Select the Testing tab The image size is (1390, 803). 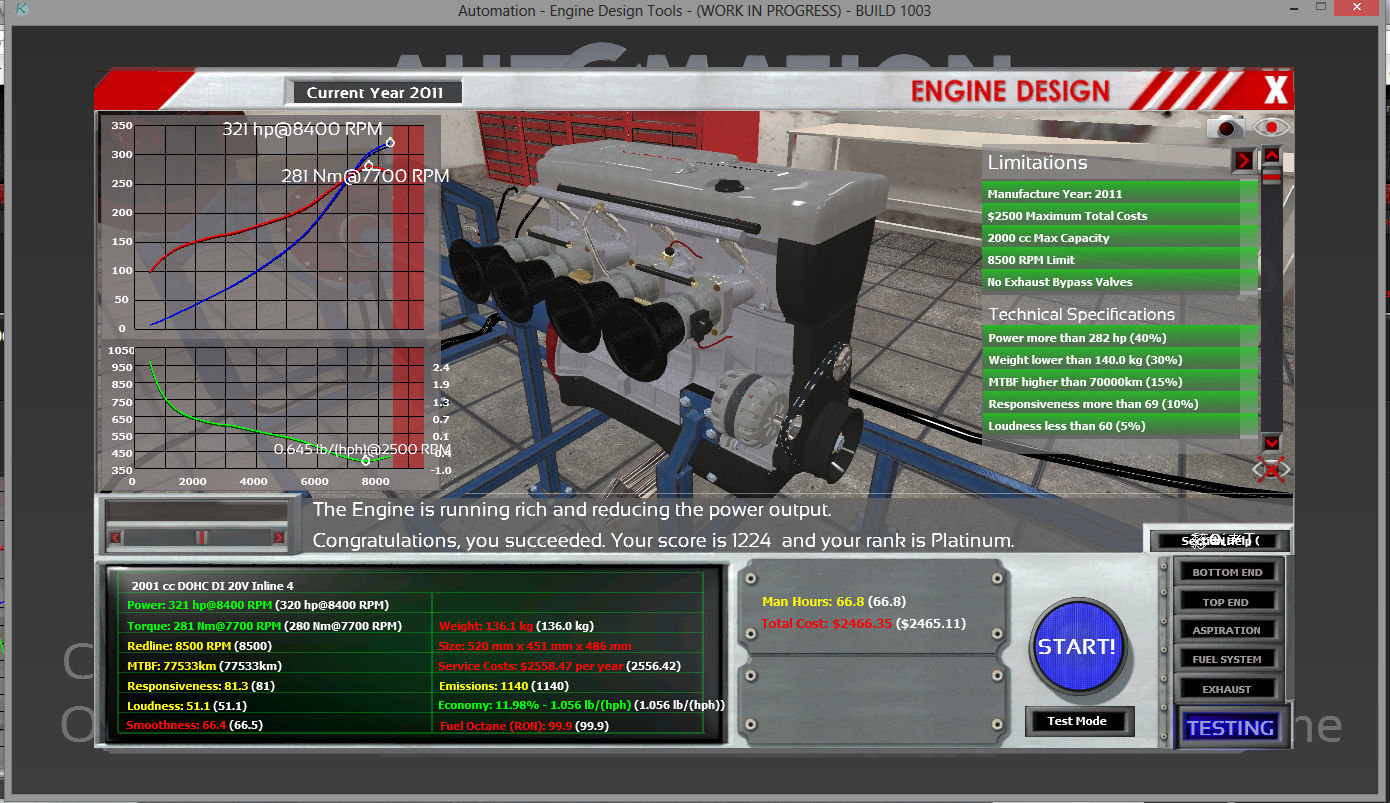click(1230, 728)
